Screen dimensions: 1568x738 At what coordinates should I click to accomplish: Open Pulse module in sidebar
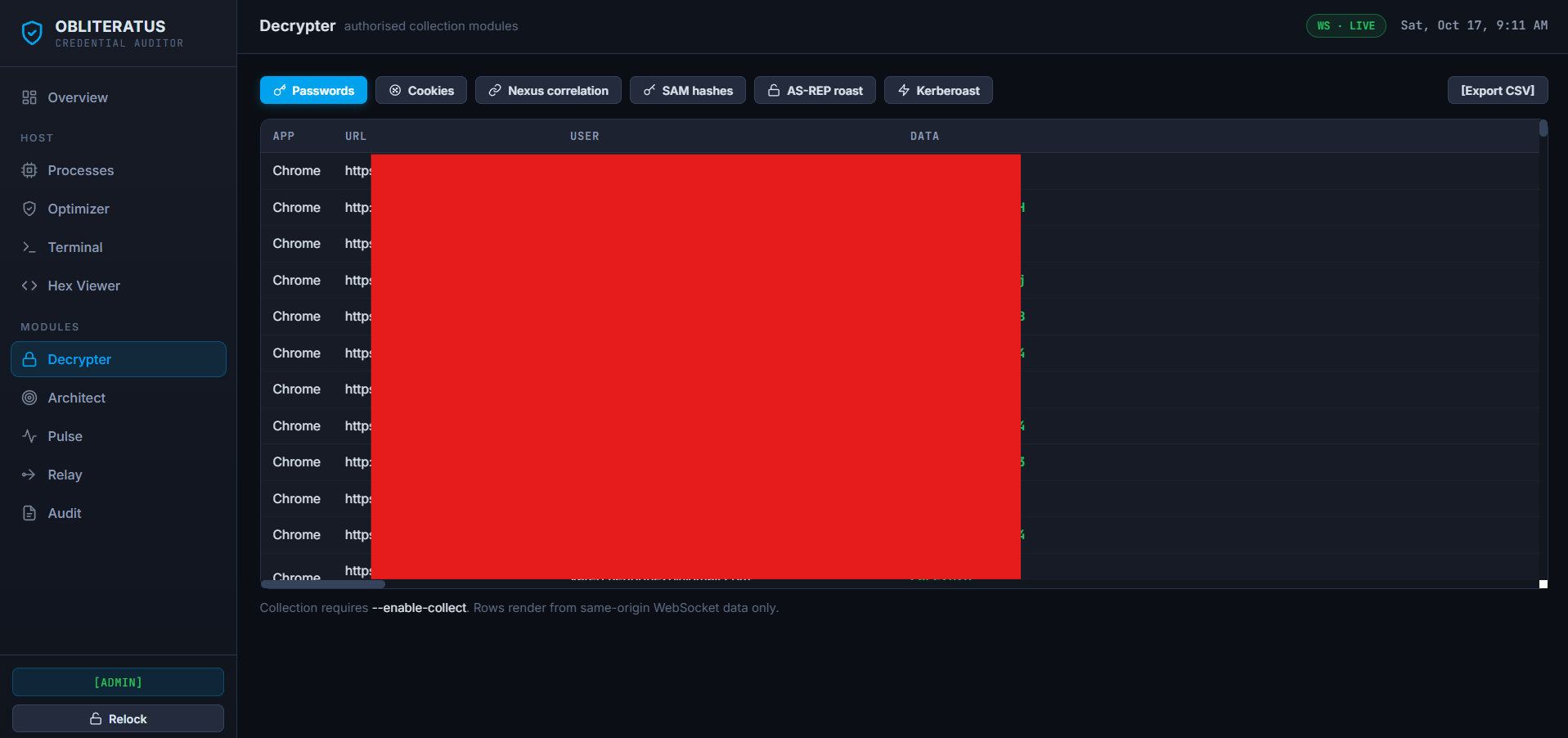pyautogui.click(x=119, y=436)
